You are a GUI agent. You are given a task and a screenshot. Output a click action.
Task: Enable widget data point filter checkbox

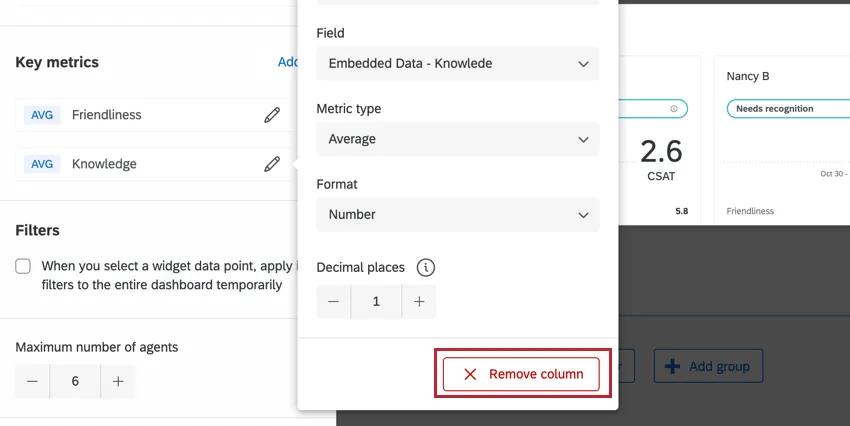23,267
